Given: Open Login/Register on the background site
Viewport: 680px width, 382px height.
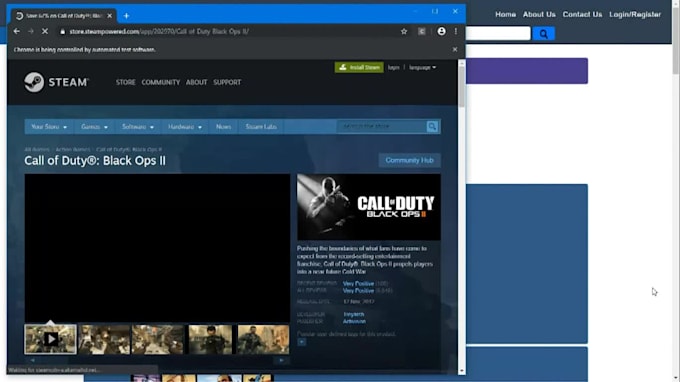Looking at the screenshot, I should (x=635, y=14).
